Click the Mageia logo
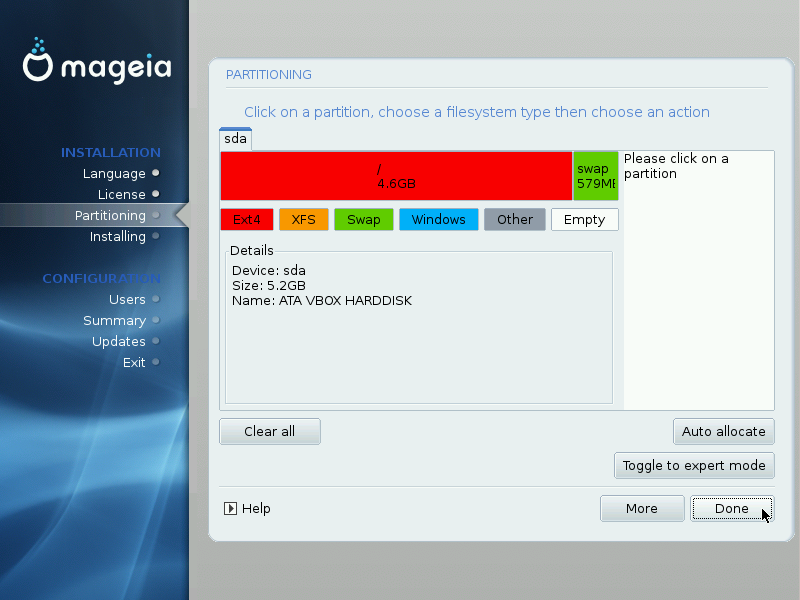Viewport: 800px width, 600px height. [96, 61]
